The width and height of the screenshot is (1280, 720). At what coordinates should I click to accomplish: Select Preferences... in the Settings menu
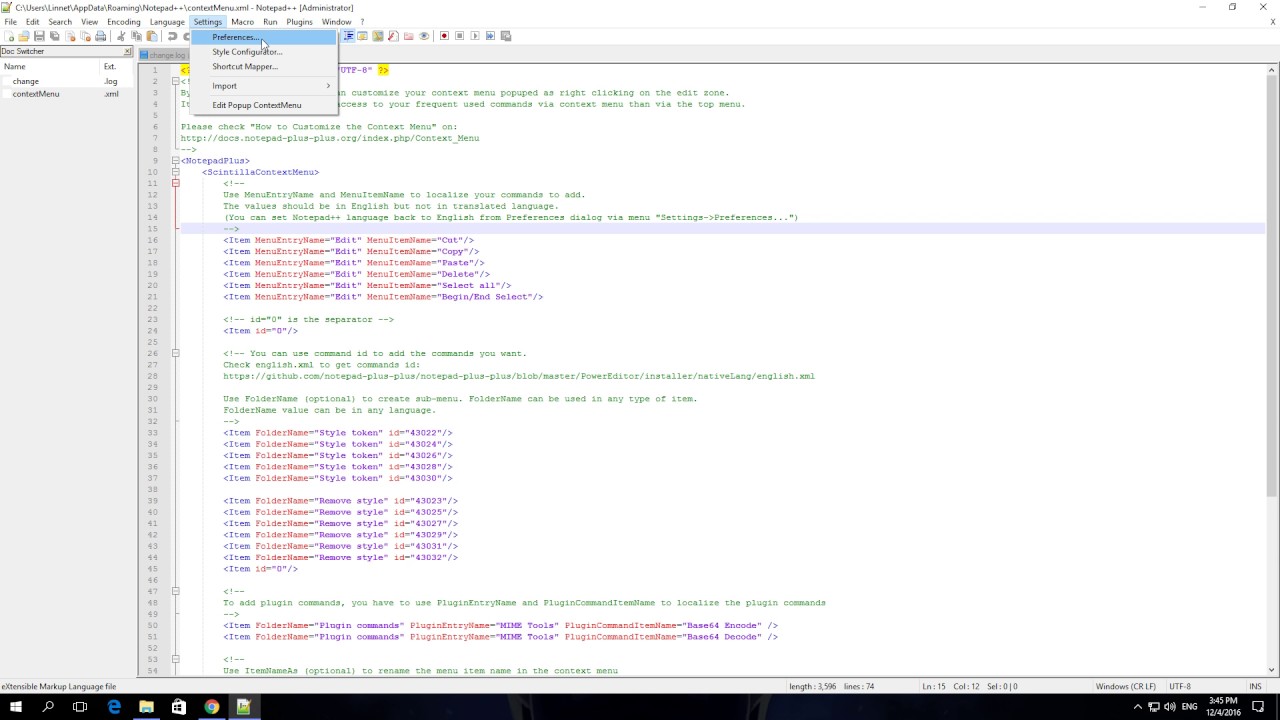pos(264,37)
